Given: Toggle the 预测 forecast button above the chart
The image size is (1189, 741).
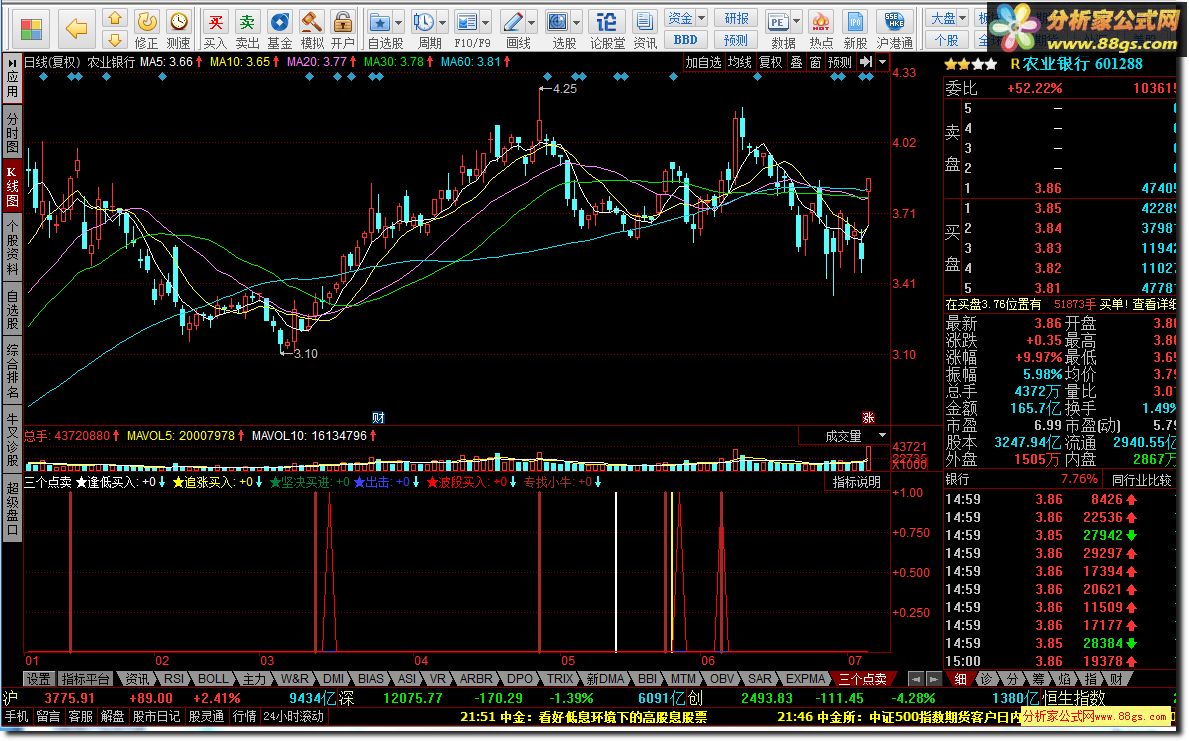Looking at the screenshot, I should click(839, 62).
